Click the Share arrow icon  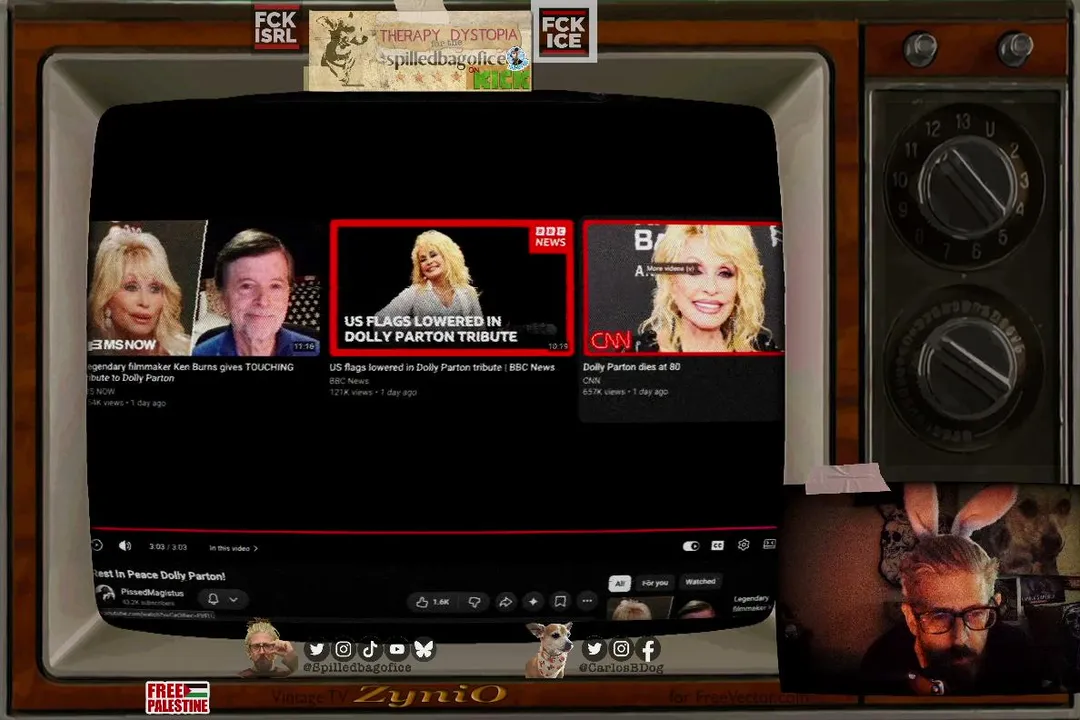(x=505, y=601)
